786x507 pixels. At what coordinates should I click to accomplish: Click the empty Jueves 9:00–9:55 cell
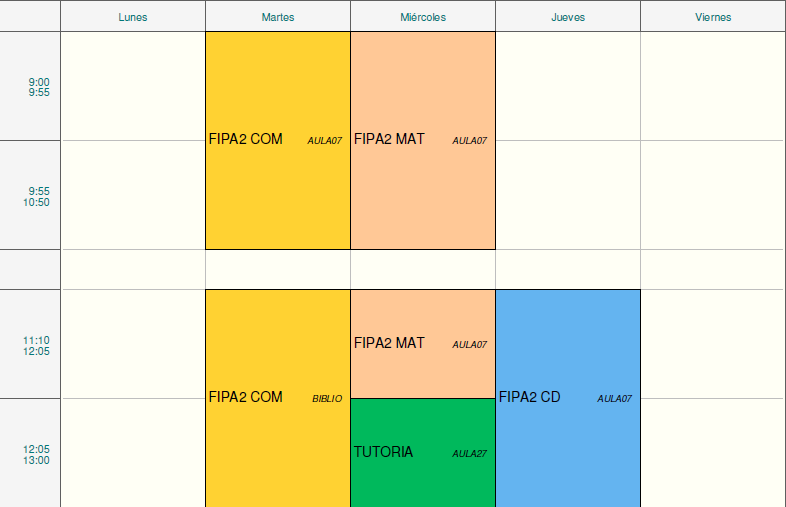point(567,87)
